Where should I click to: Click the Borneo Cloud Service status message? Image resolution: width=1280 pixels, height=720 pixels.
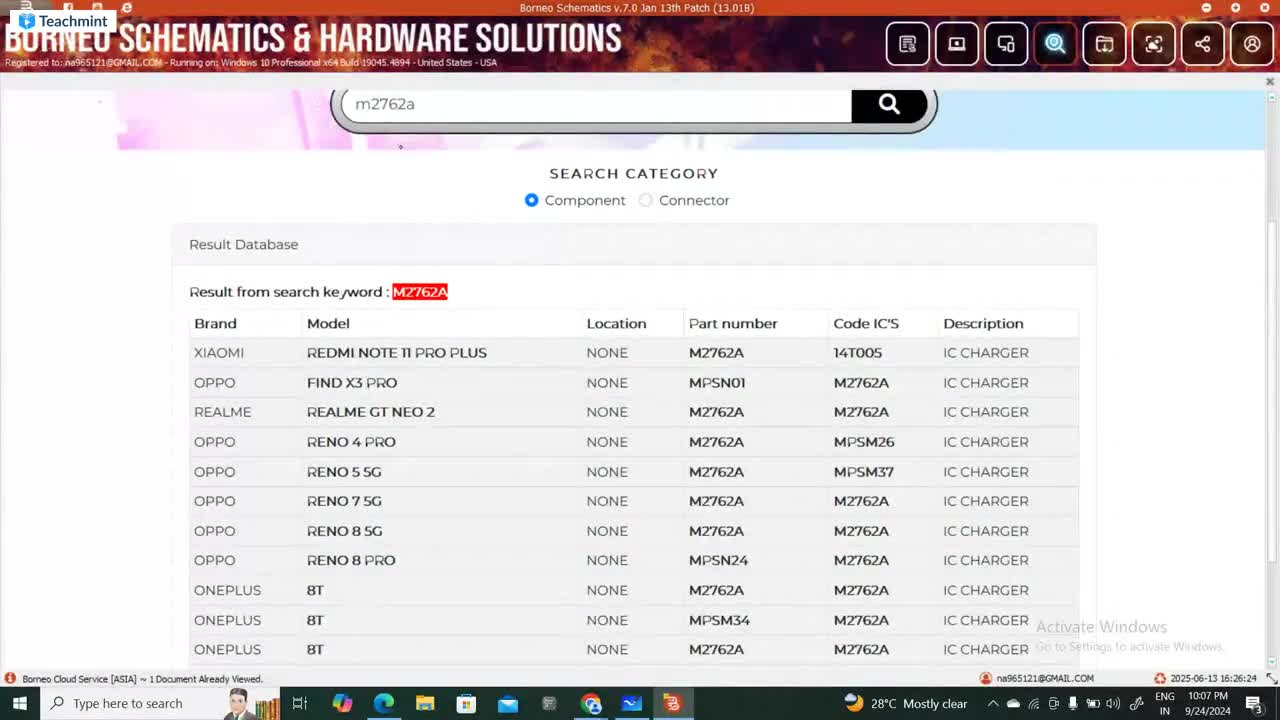(142, 679)
